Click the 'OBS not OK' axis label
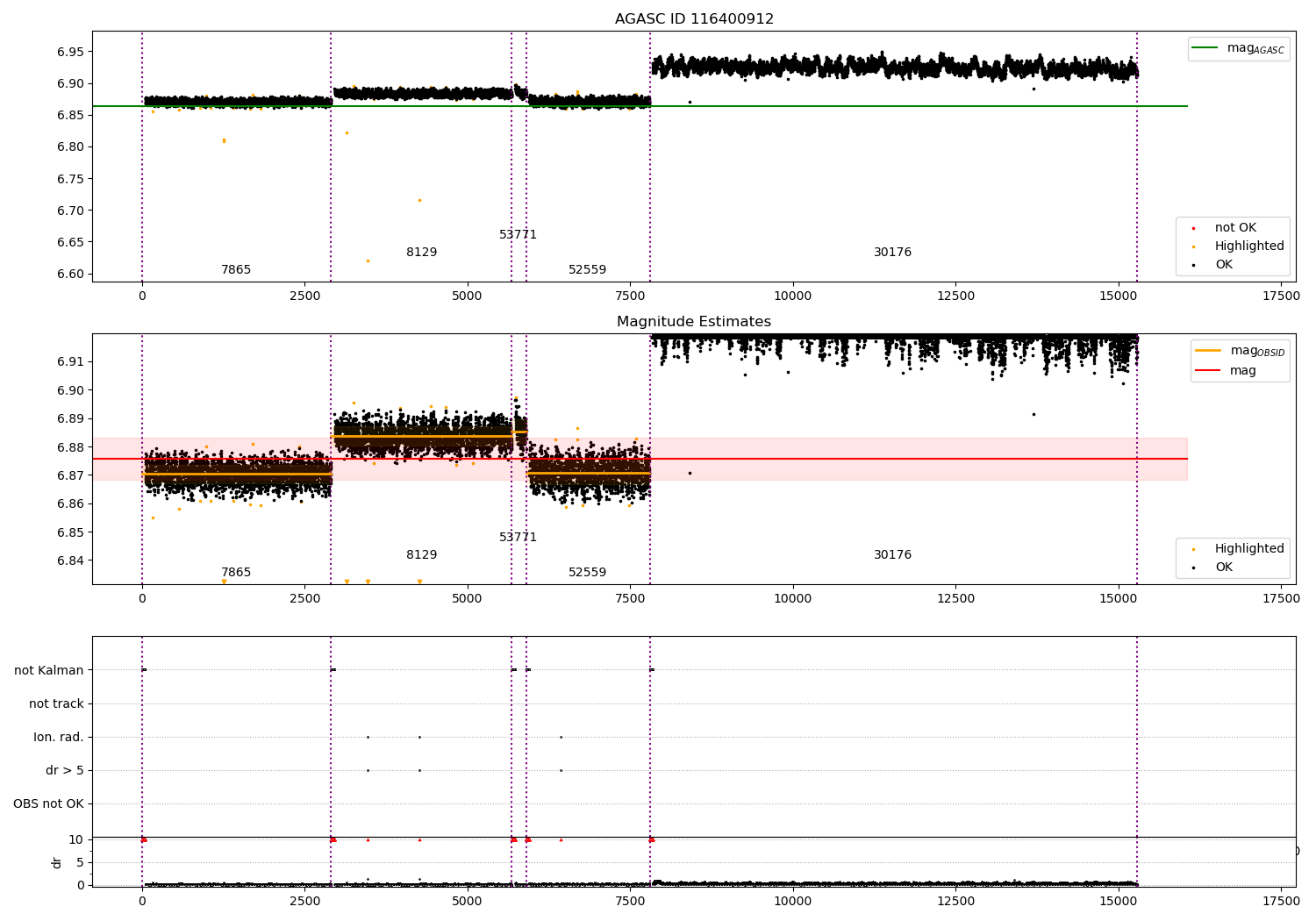Screen dimensions: 1316x921 click(x=48, y=803)
